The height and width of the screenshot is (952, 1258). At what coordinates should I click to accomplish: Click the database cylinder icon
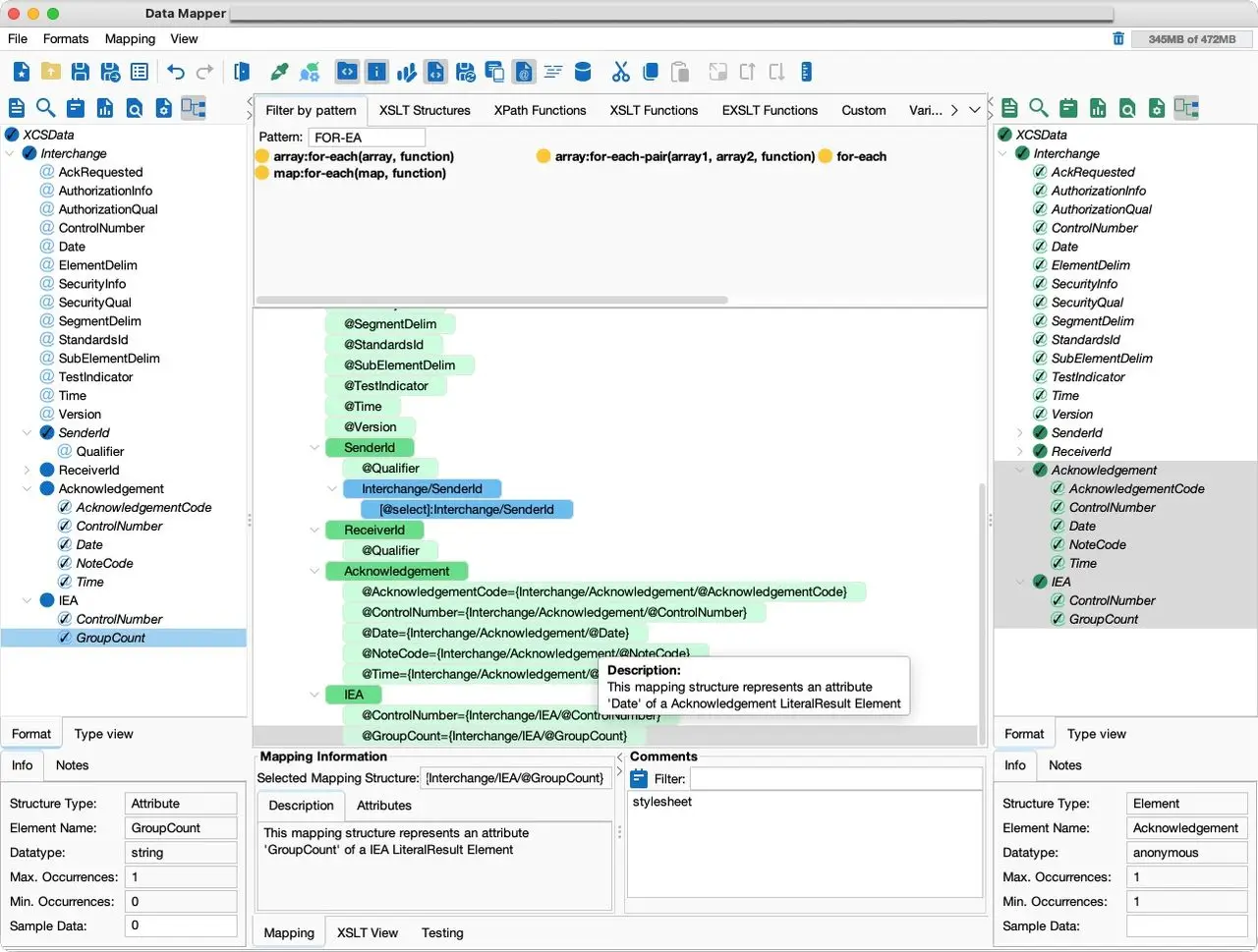[x=583, y=72]
